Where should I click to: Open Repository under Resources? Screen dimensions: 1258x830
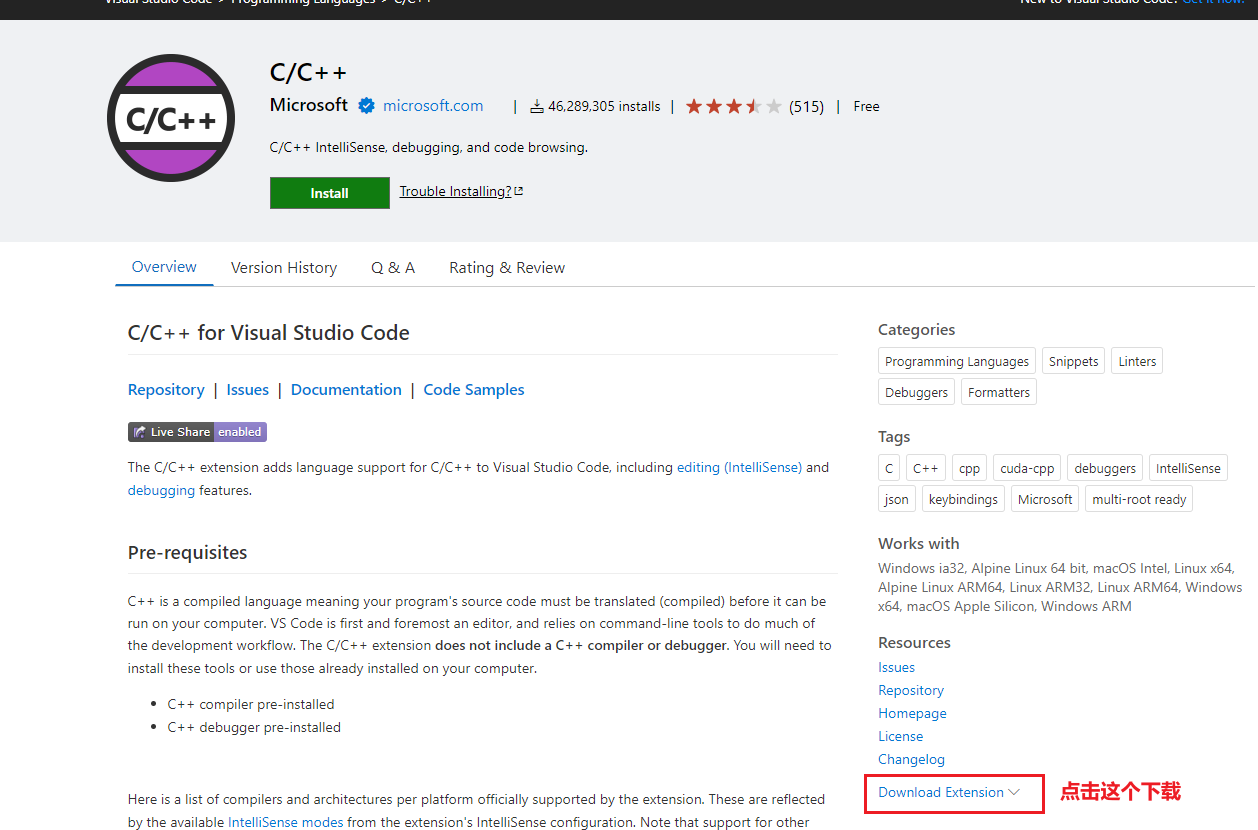[911, 690]
